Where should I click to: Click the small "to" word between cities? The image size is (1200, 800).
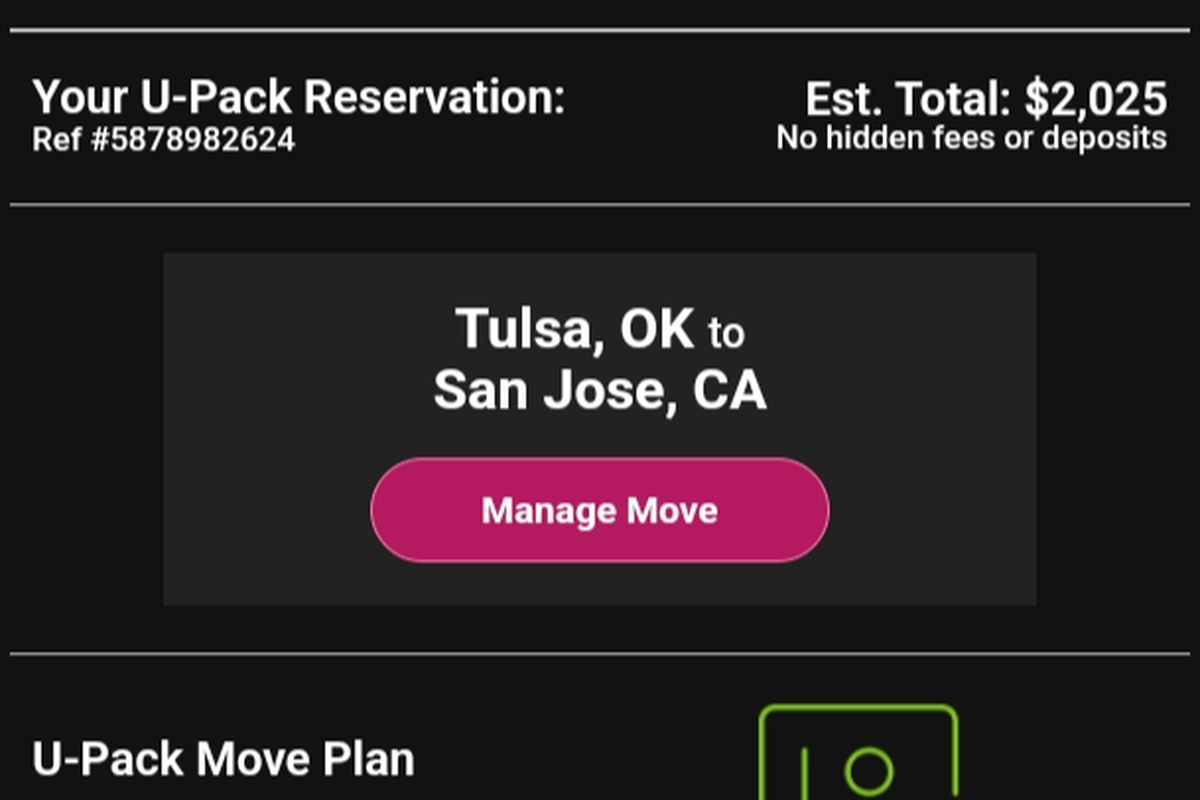pyautogui.click(x=726, y=333)
